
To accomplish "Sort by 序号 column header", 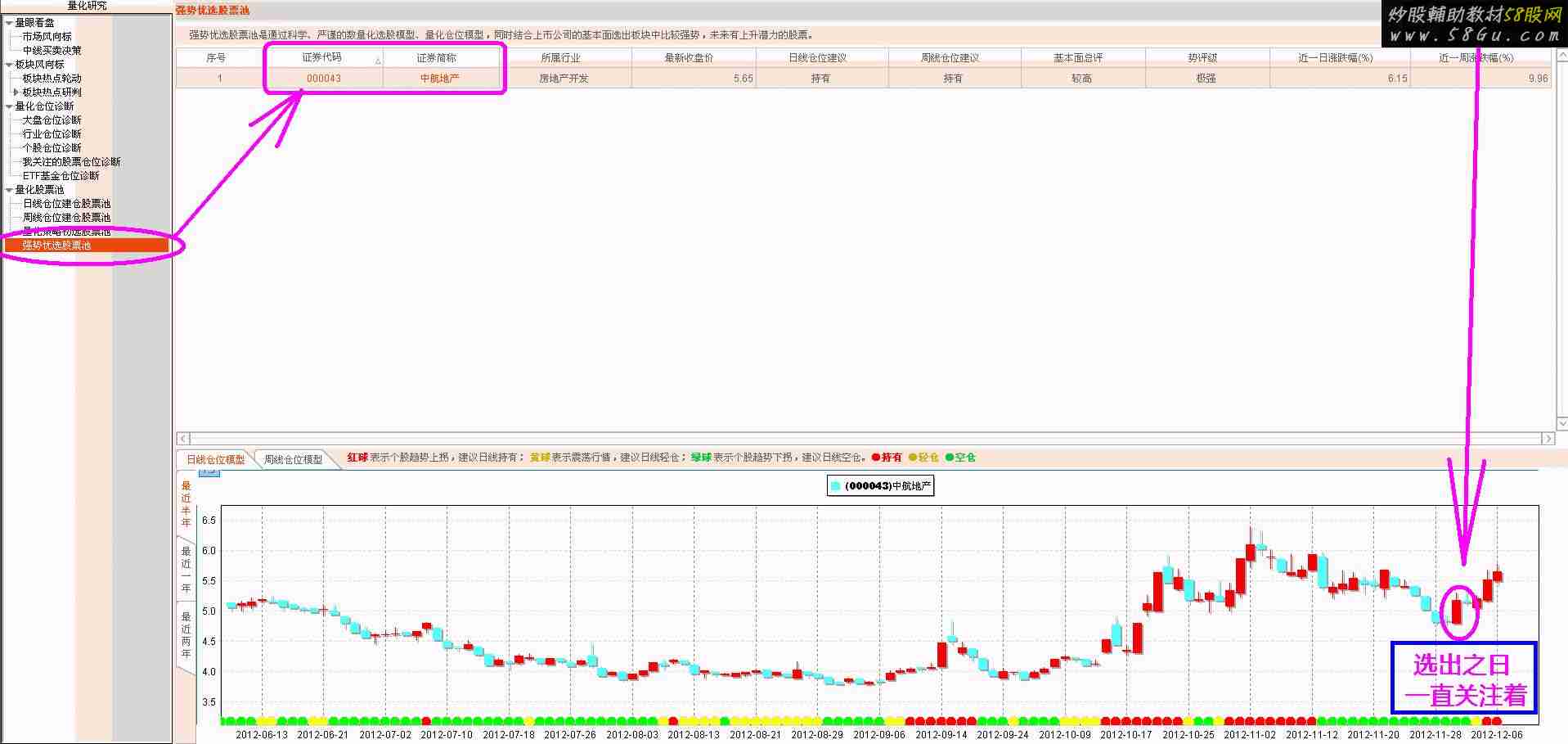I will click(216, 58).
